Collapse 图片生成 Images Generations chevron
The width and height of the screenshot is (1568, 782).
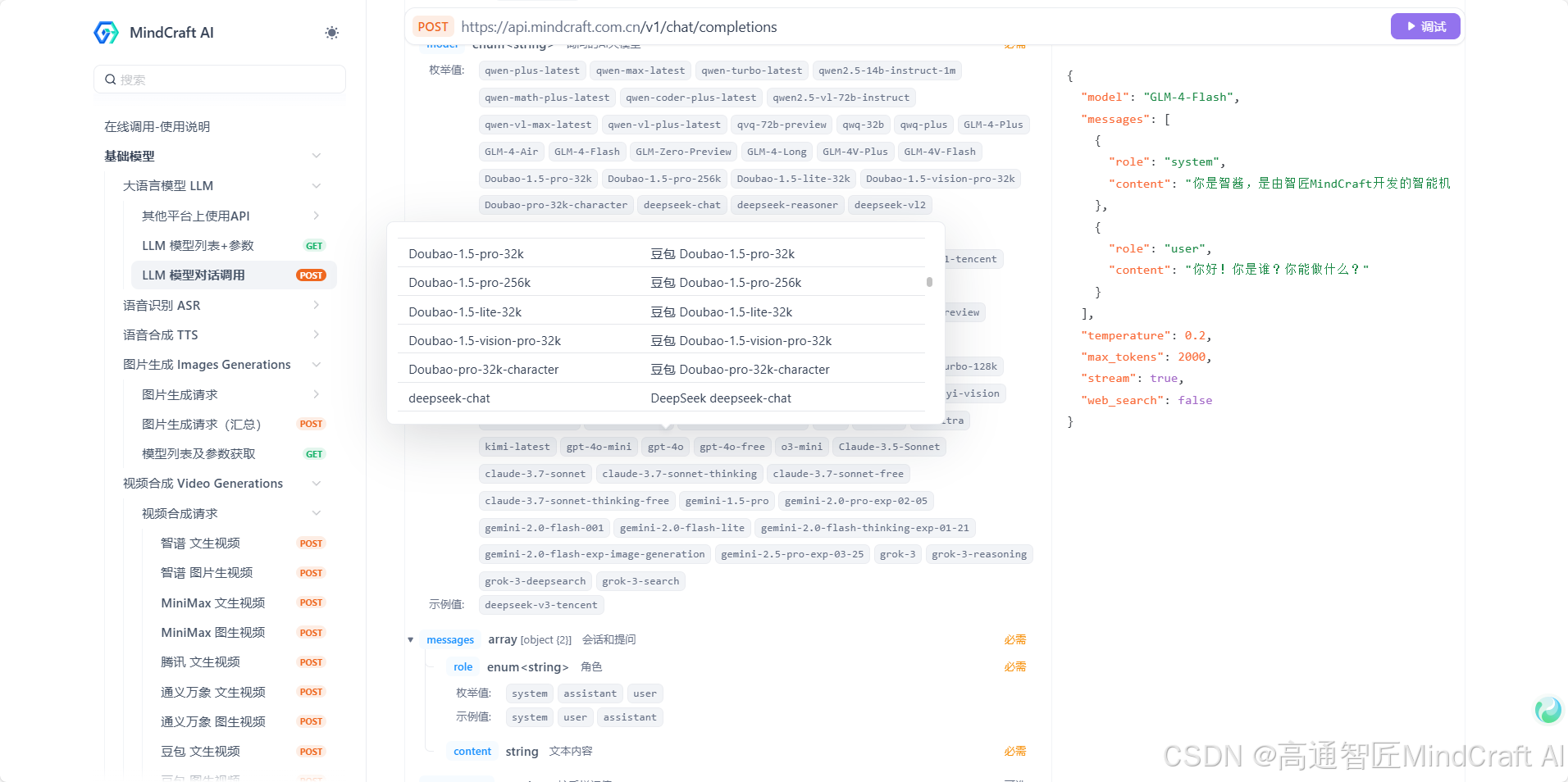tap(317, 365)
